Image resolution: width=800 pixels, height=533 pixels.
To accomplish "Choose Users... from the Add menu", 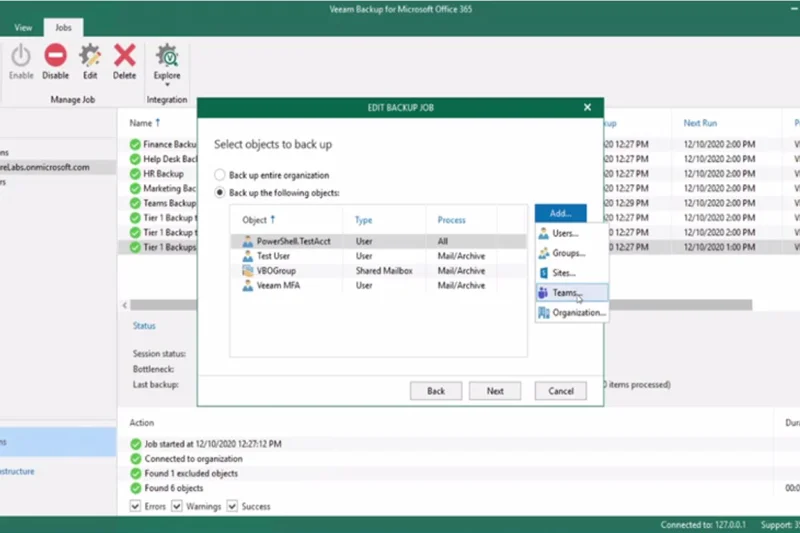I will click(571, 234).
